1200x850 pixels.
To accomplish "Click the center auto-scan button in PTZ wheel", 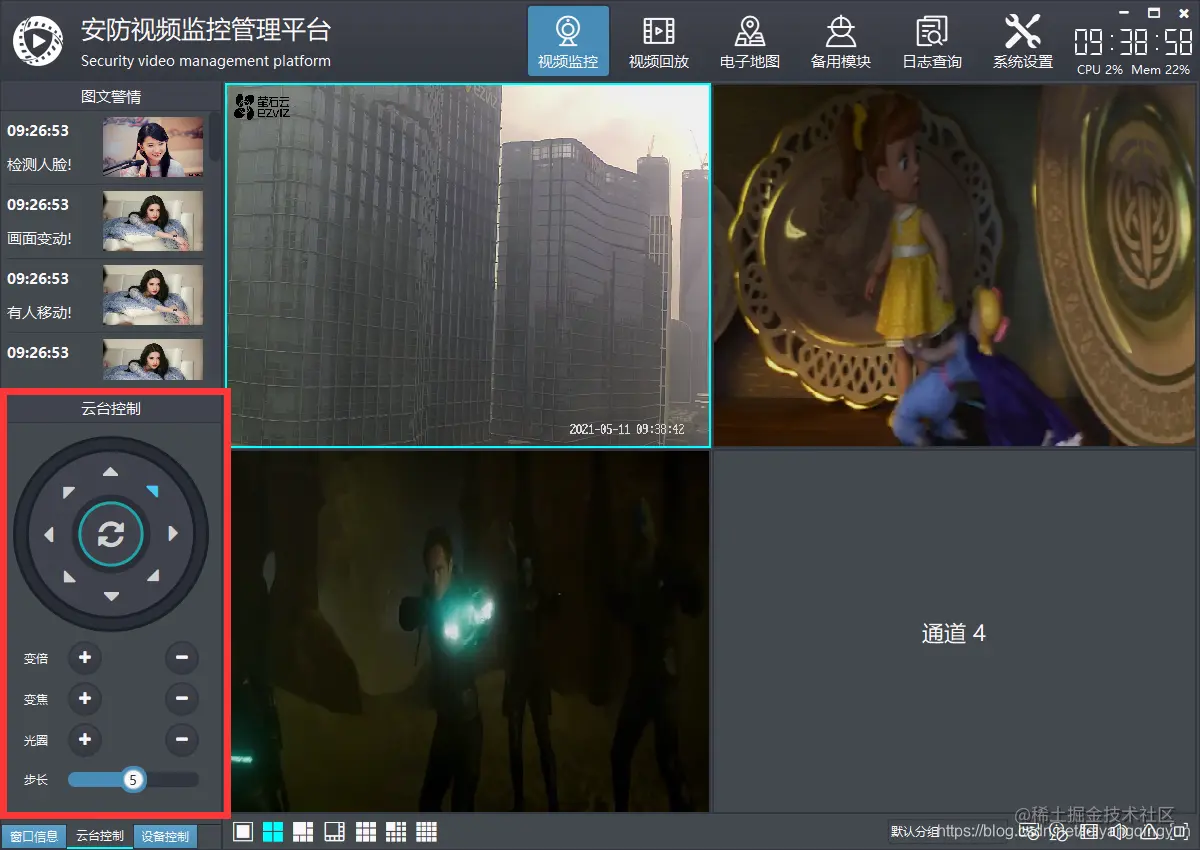I will click(x=111, y=533).
